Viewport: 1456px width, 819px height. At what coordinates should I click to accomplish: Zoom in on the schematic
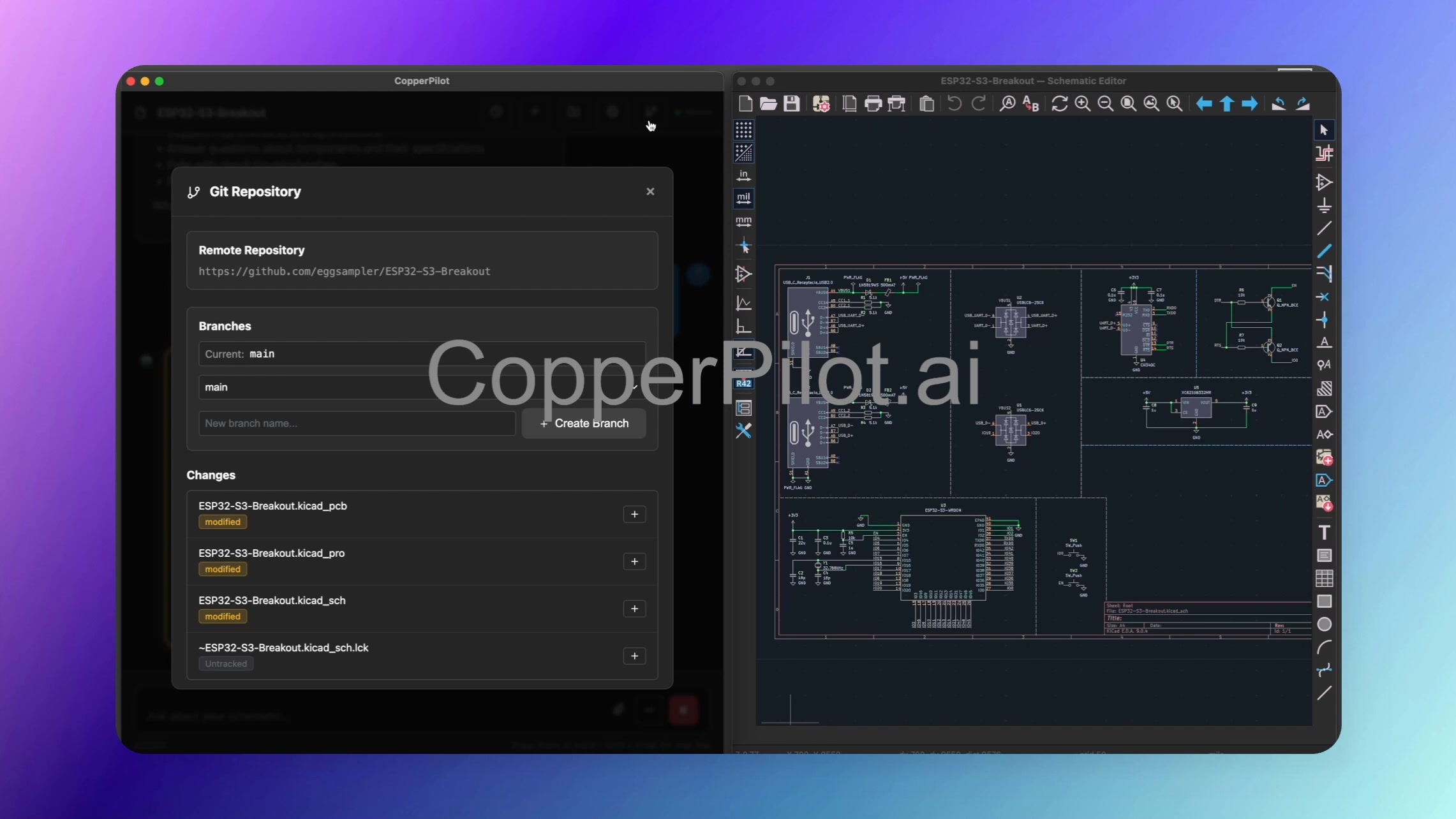point(1083,103)
